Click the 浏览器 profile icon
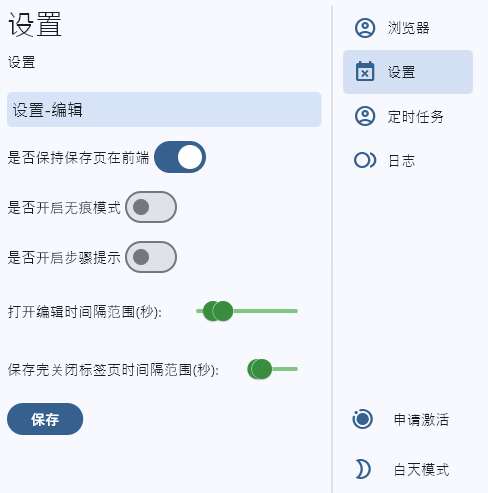 [365, 28]
